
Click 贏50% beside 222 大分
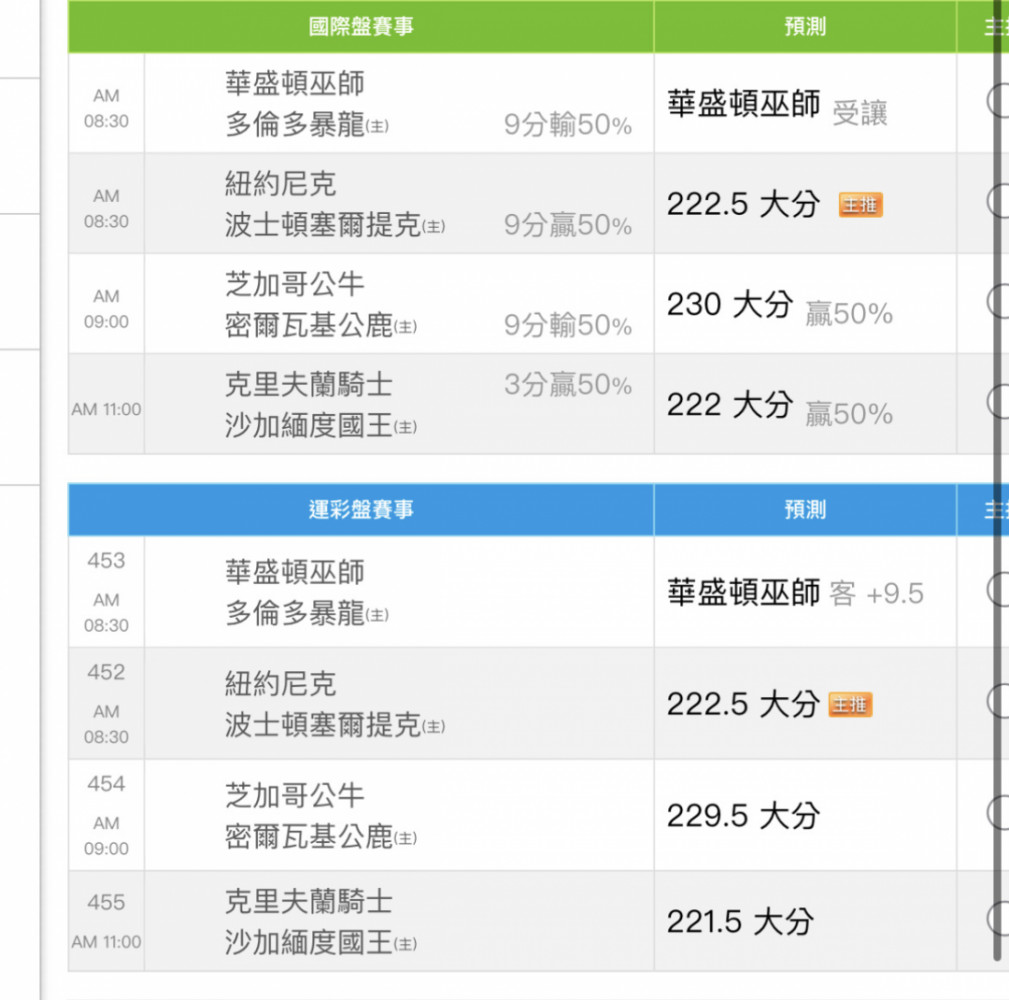coord(849,414)
